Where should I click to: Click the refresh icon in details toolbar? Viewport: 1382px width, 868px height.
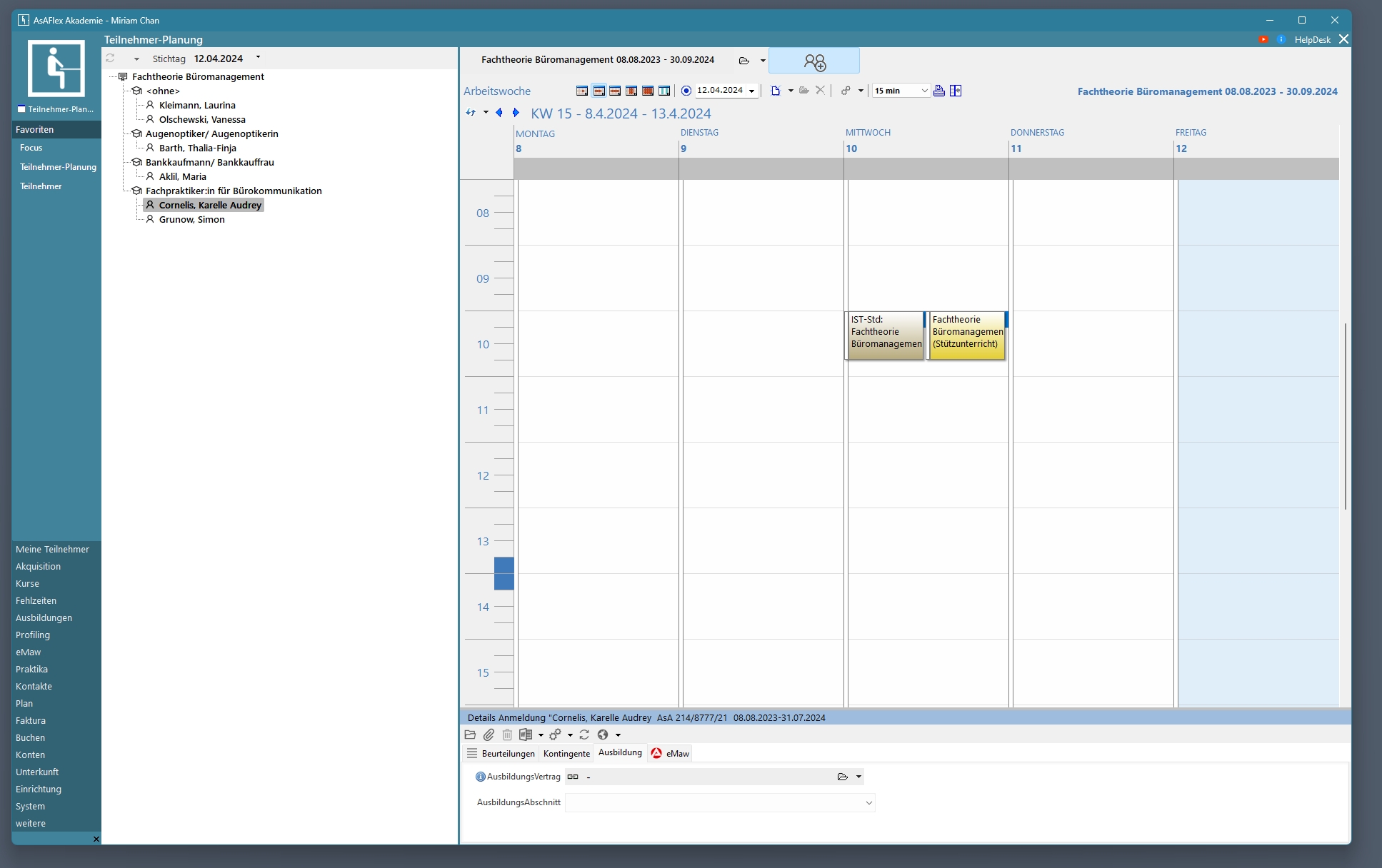584,735
